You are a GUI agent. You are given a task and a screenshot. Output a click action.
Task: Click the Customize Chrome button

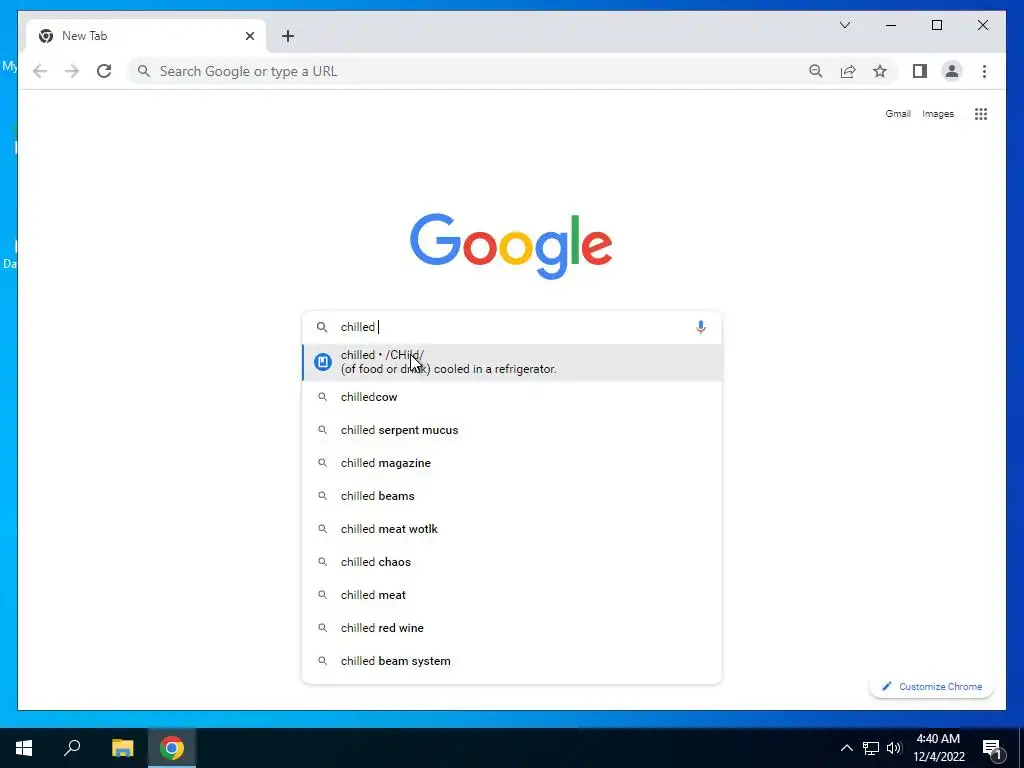[931, 686]
